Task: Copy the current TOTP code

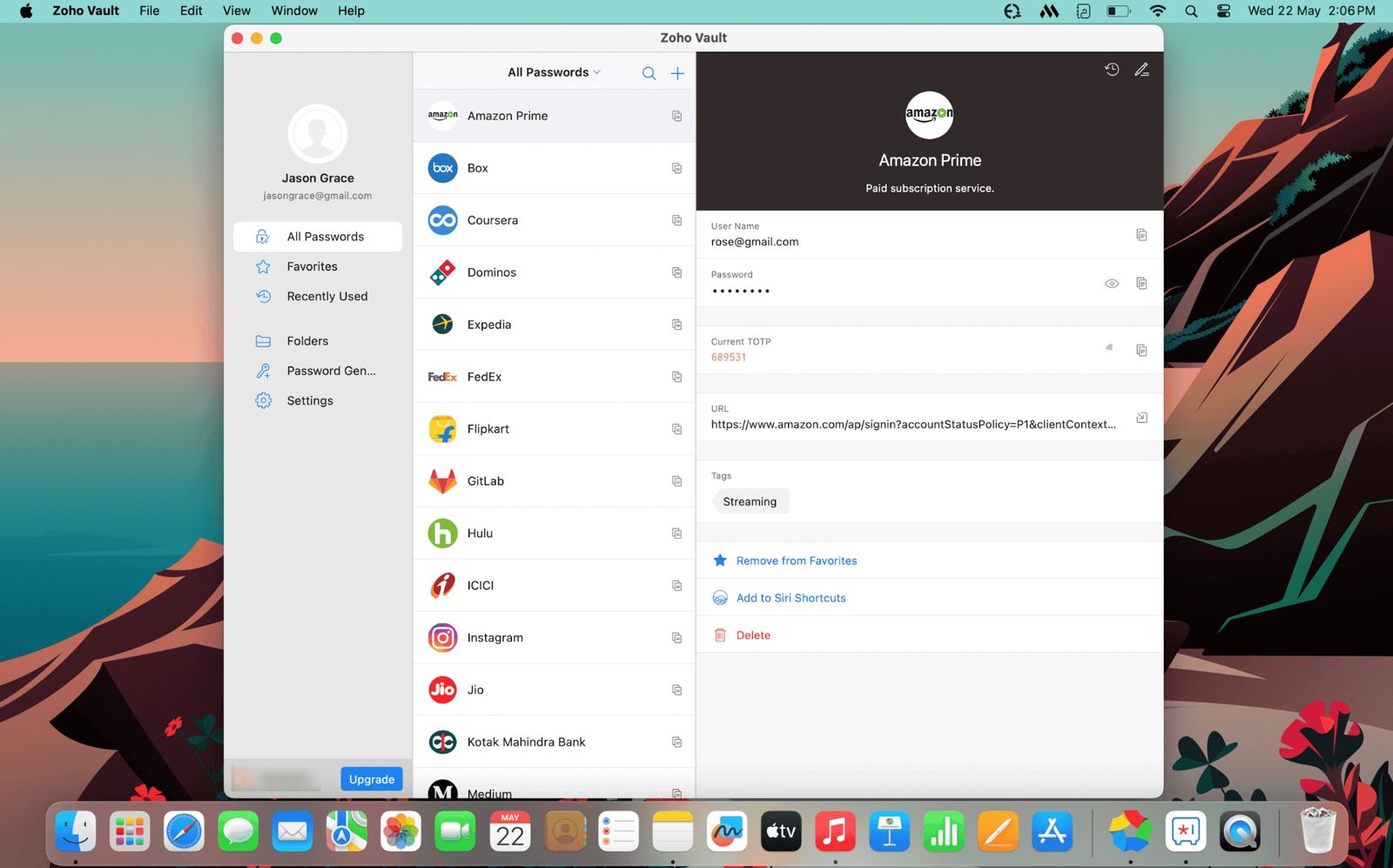Action: tap(1141, 350)
